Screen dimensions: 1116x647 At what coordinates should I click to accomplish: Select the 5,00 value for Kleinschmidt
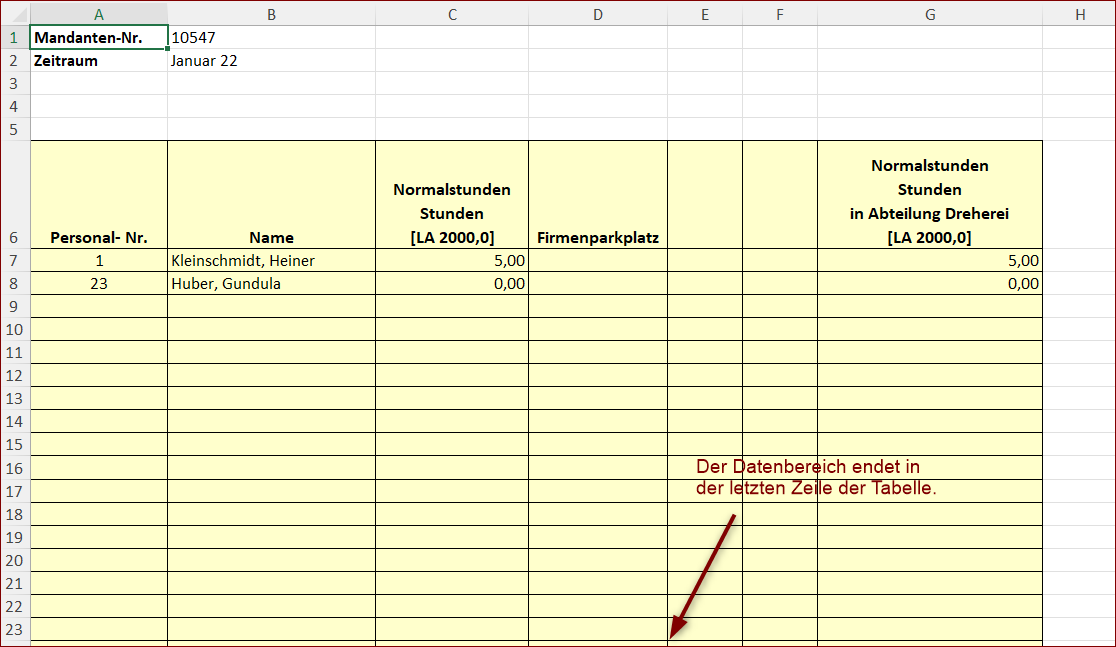pyautogui.click(x=451, y=260)
